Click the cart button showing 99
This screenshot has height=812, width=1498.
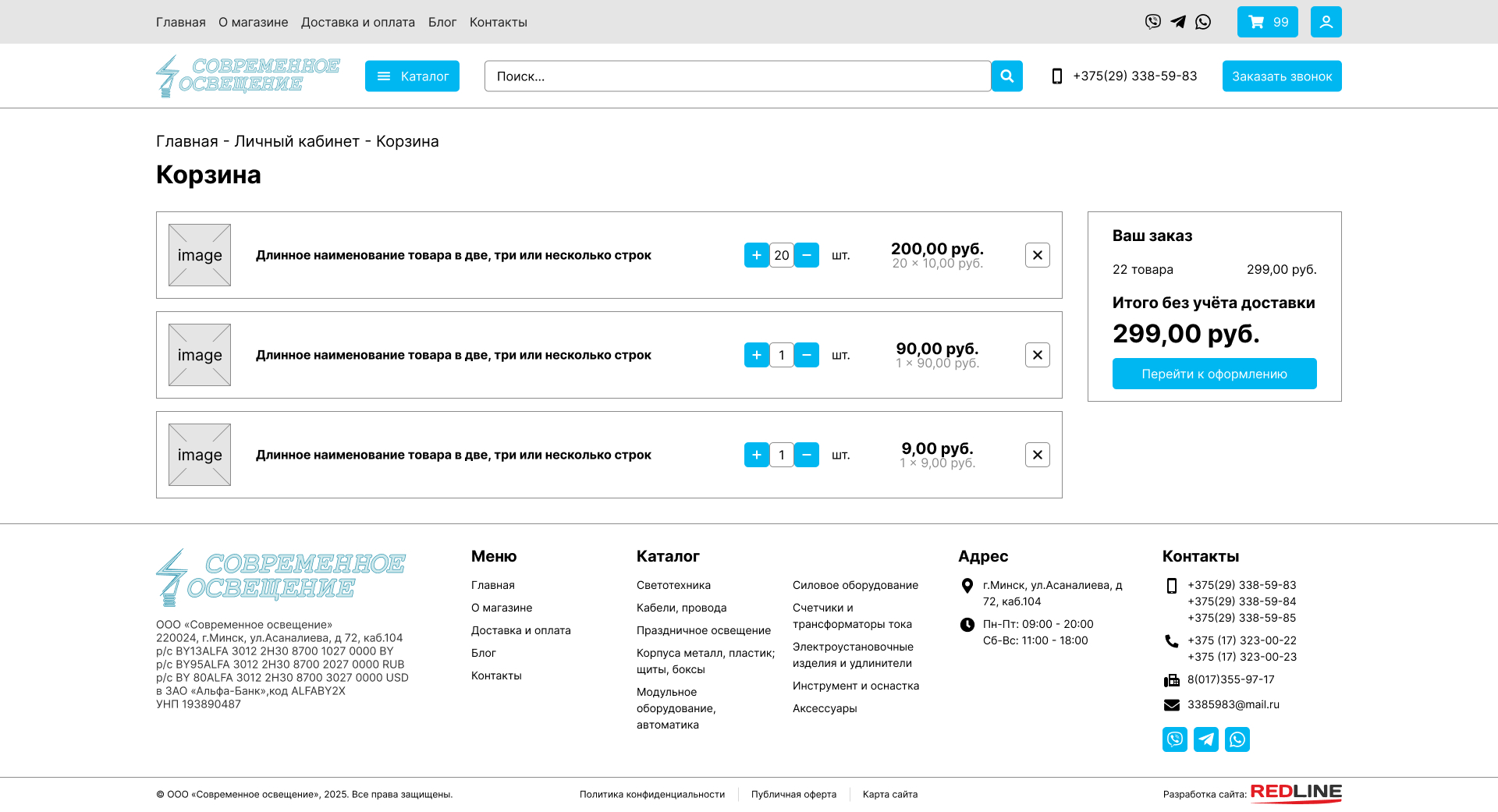1267,22
